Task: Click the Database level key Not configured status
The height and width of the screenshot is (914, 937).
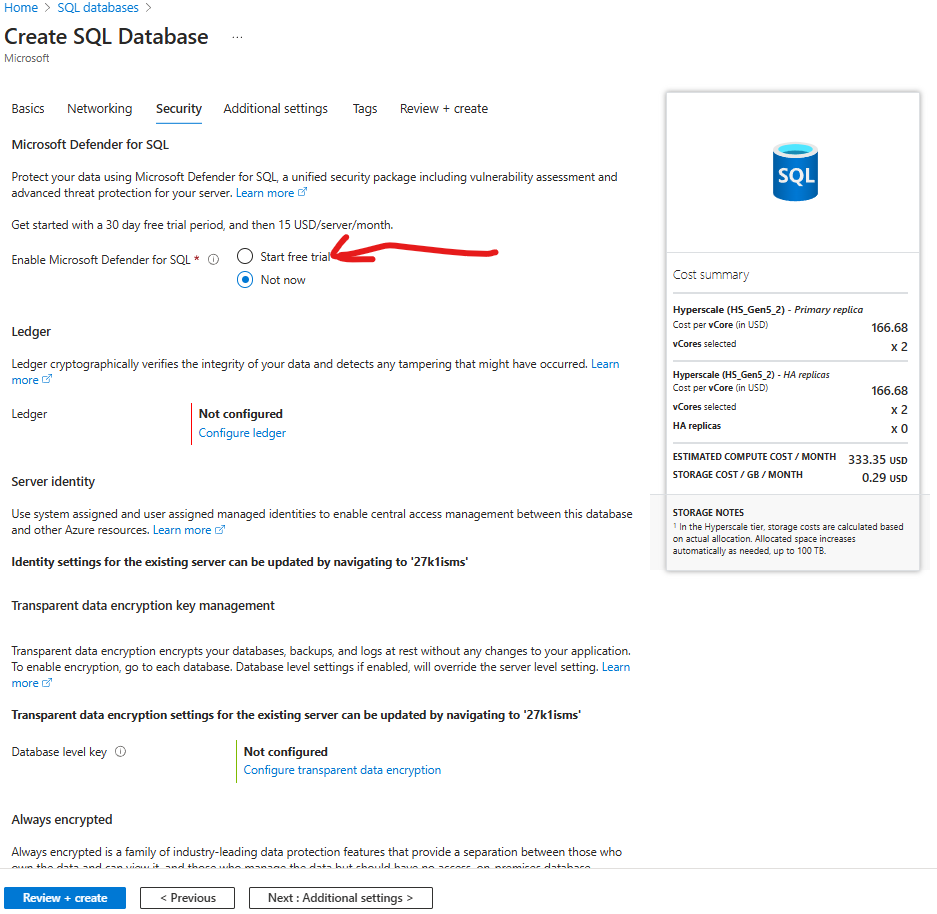Action: pyautogui.click(x=286, y=752)
